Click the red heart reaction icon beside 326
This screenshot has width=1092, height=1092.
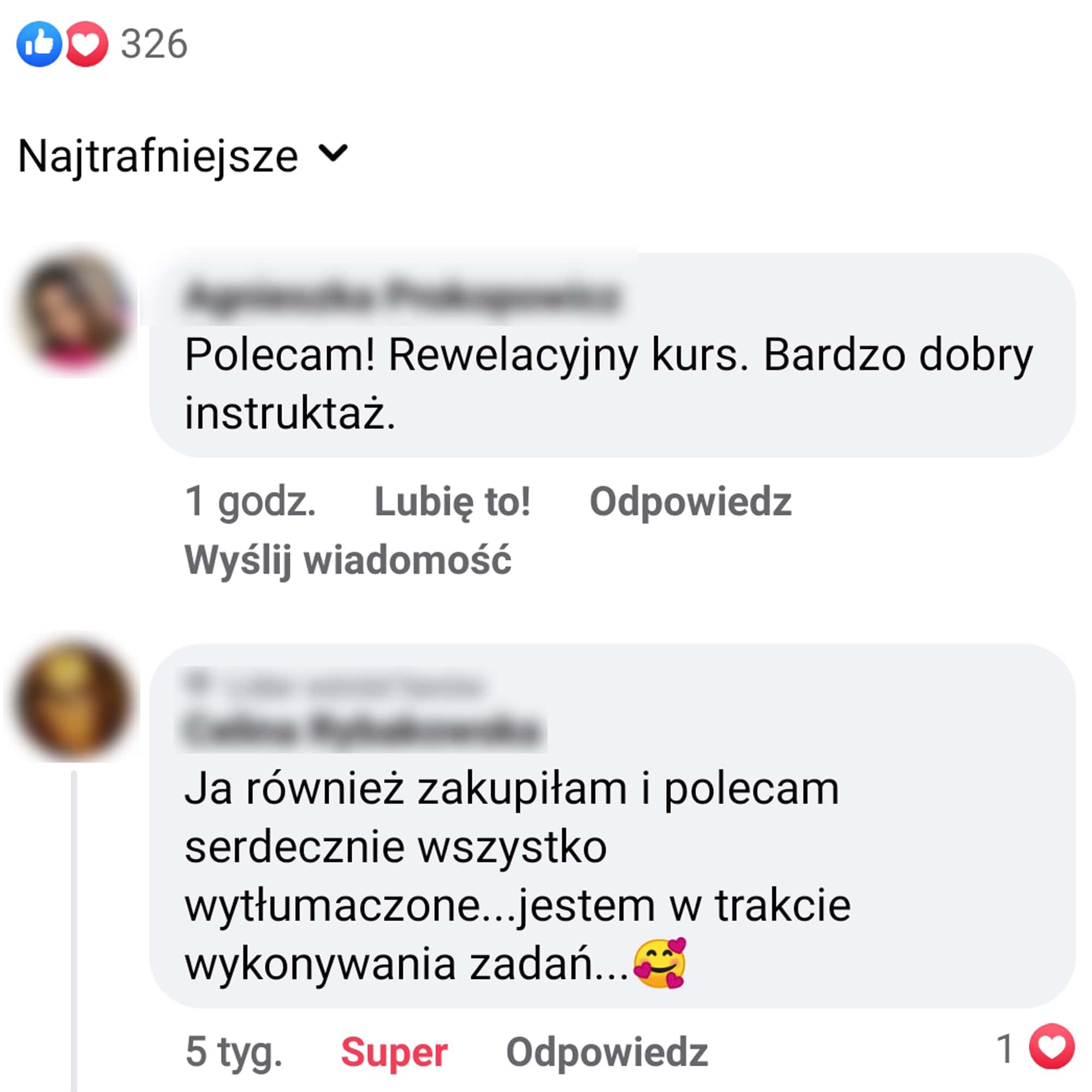click(86, 44)
